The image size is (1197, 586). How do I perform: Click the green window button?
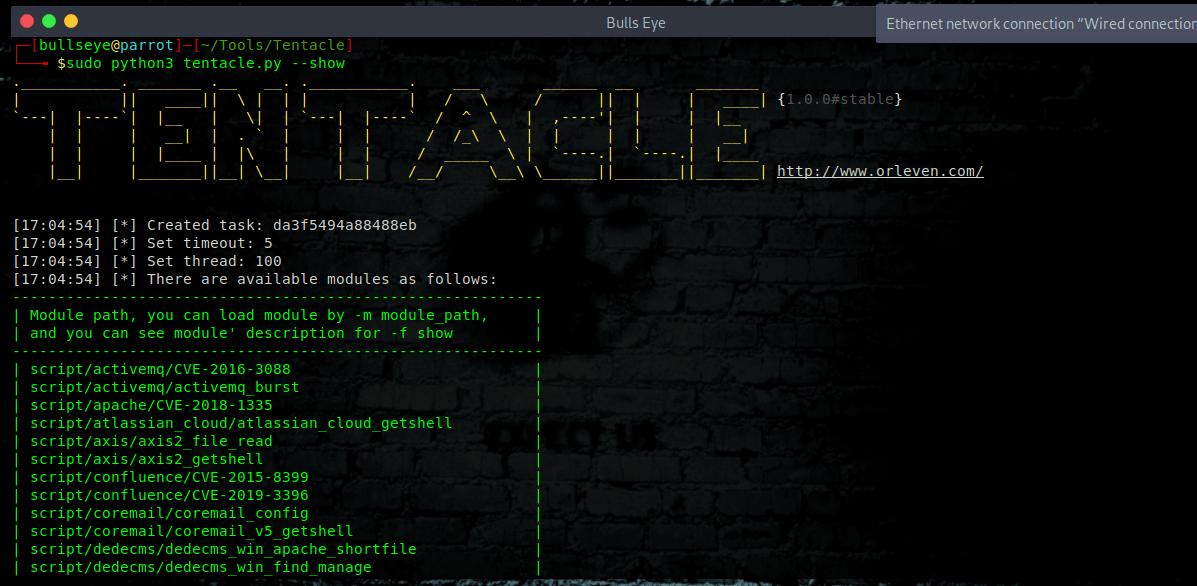tap(50, 21)
